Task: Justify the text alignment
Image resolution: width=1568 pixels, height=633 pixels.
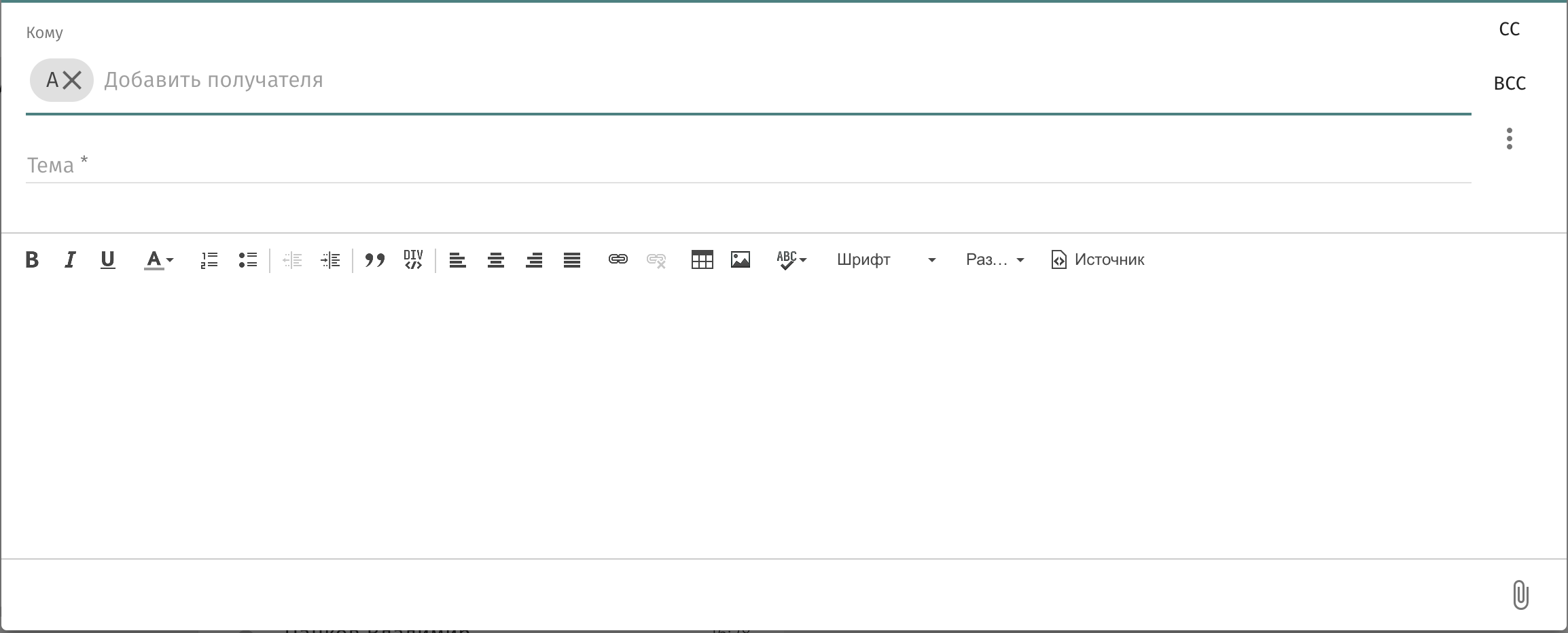Action: [x=572, y=259]
